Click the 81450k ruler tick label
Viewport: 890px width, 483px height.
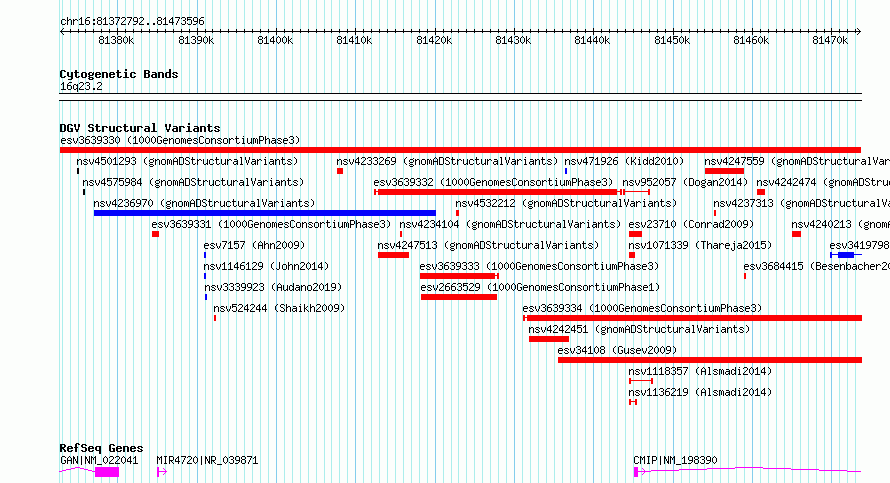(x=672, y=40)
